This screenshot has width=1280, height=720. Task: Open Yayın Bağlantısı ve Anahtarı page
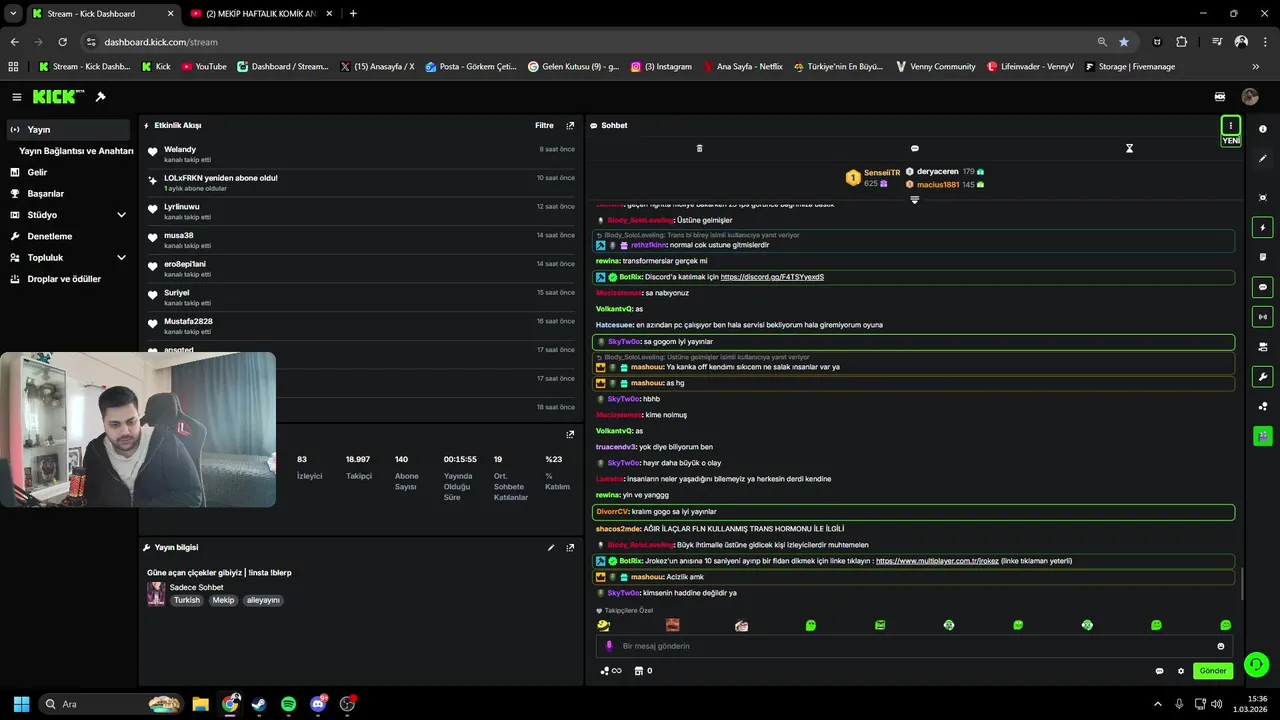point(76,151)
